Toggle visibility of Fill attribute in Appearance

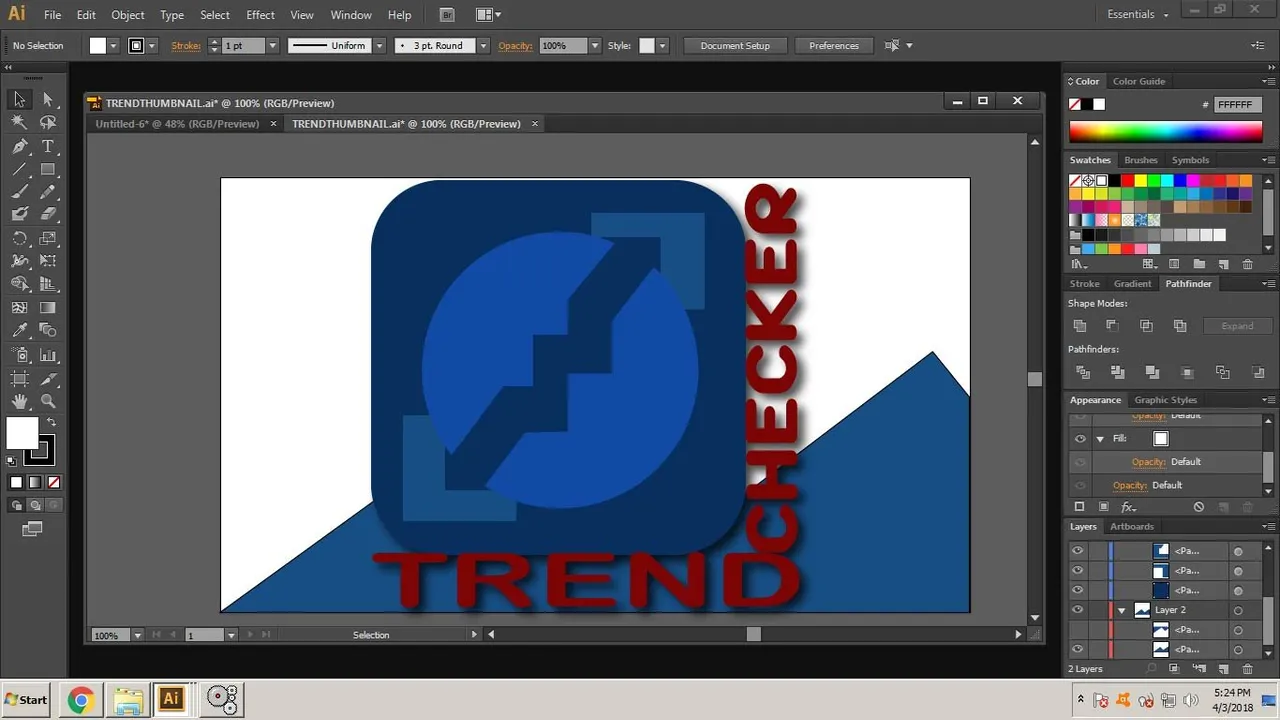click(x=1080, y=438)
